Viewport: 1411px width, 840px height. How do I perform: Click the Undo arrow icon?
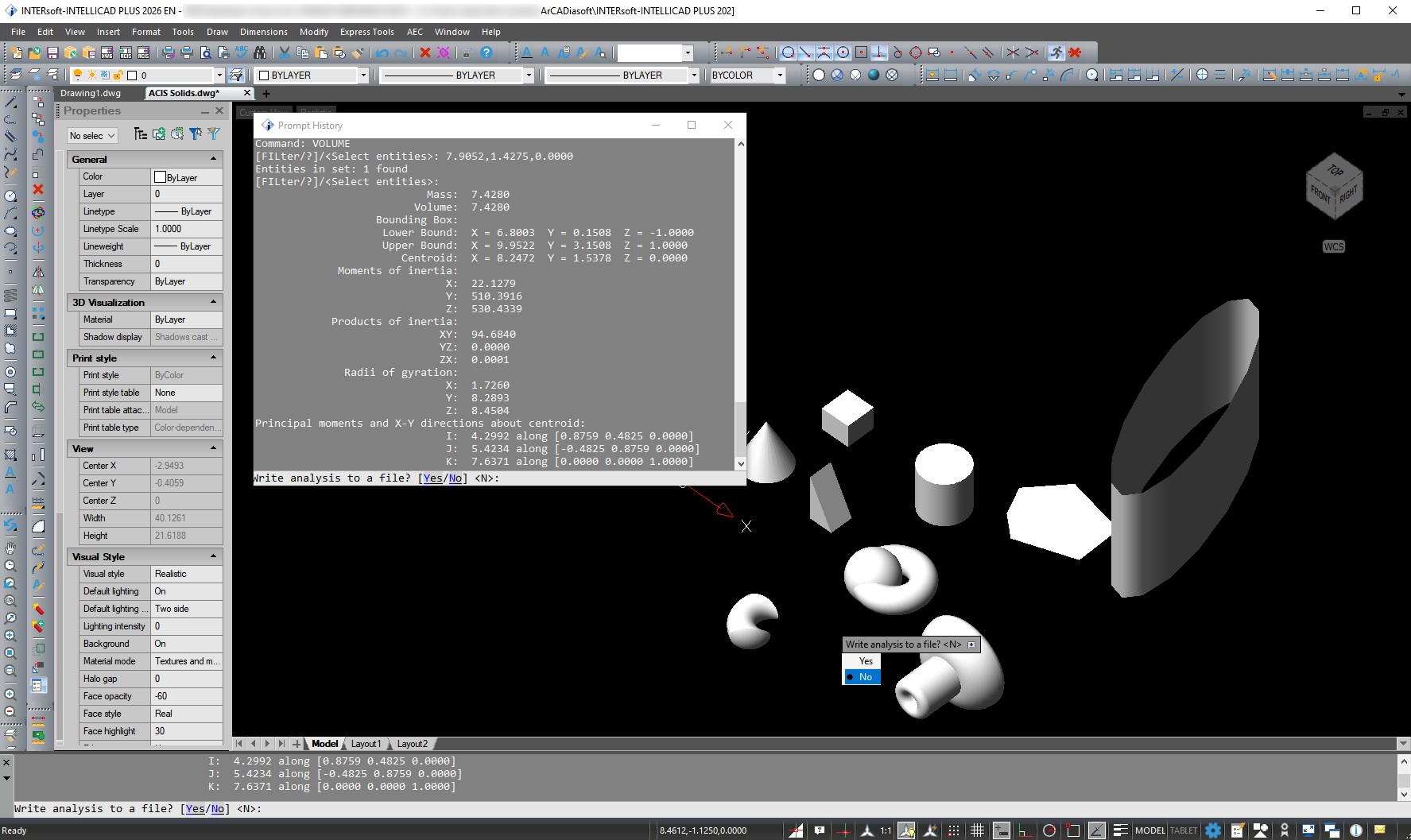[382, 52]
